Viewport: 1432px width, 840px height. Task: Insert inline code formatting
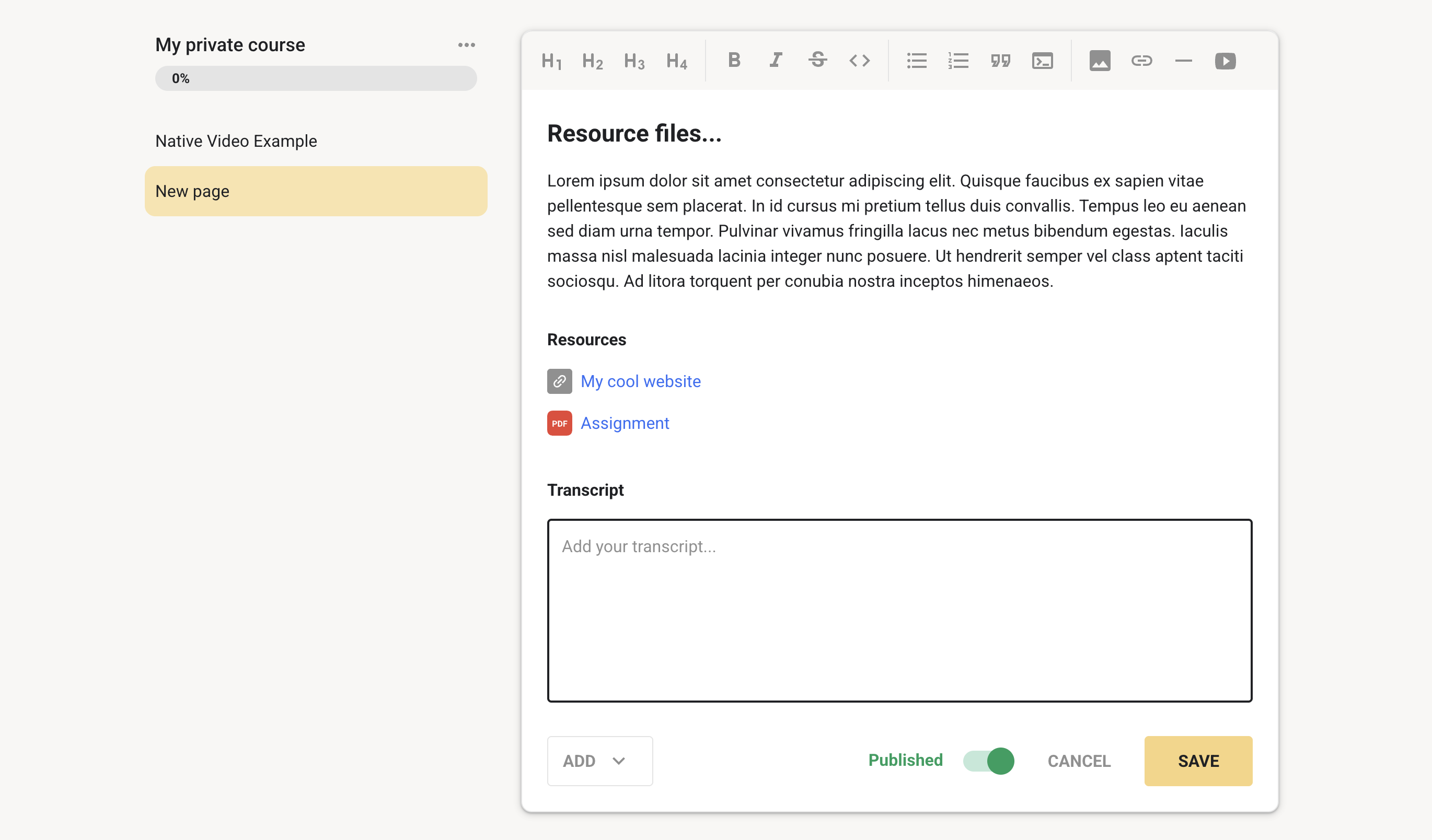(859, 60)
